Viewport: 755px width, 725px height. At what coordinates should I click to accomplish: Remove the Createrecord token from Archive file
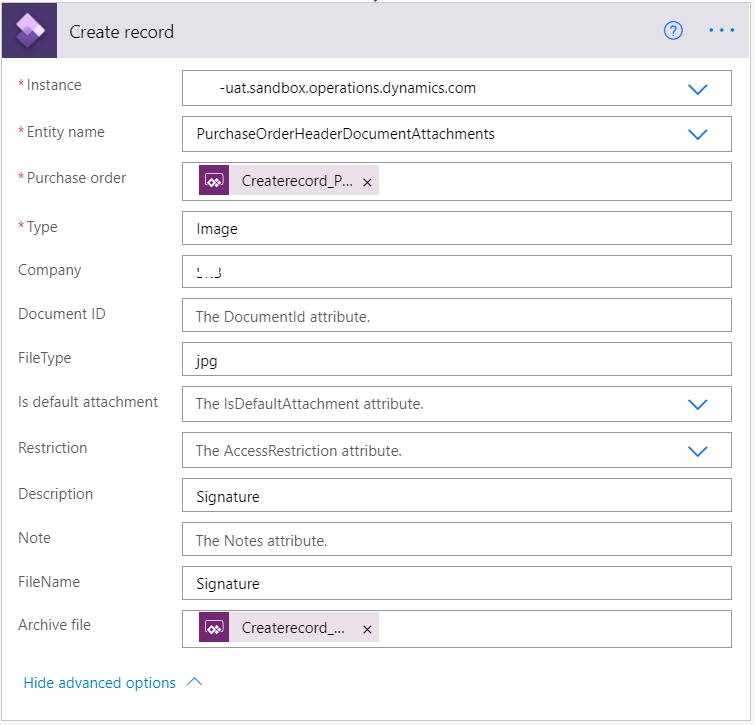pos(367,629)
